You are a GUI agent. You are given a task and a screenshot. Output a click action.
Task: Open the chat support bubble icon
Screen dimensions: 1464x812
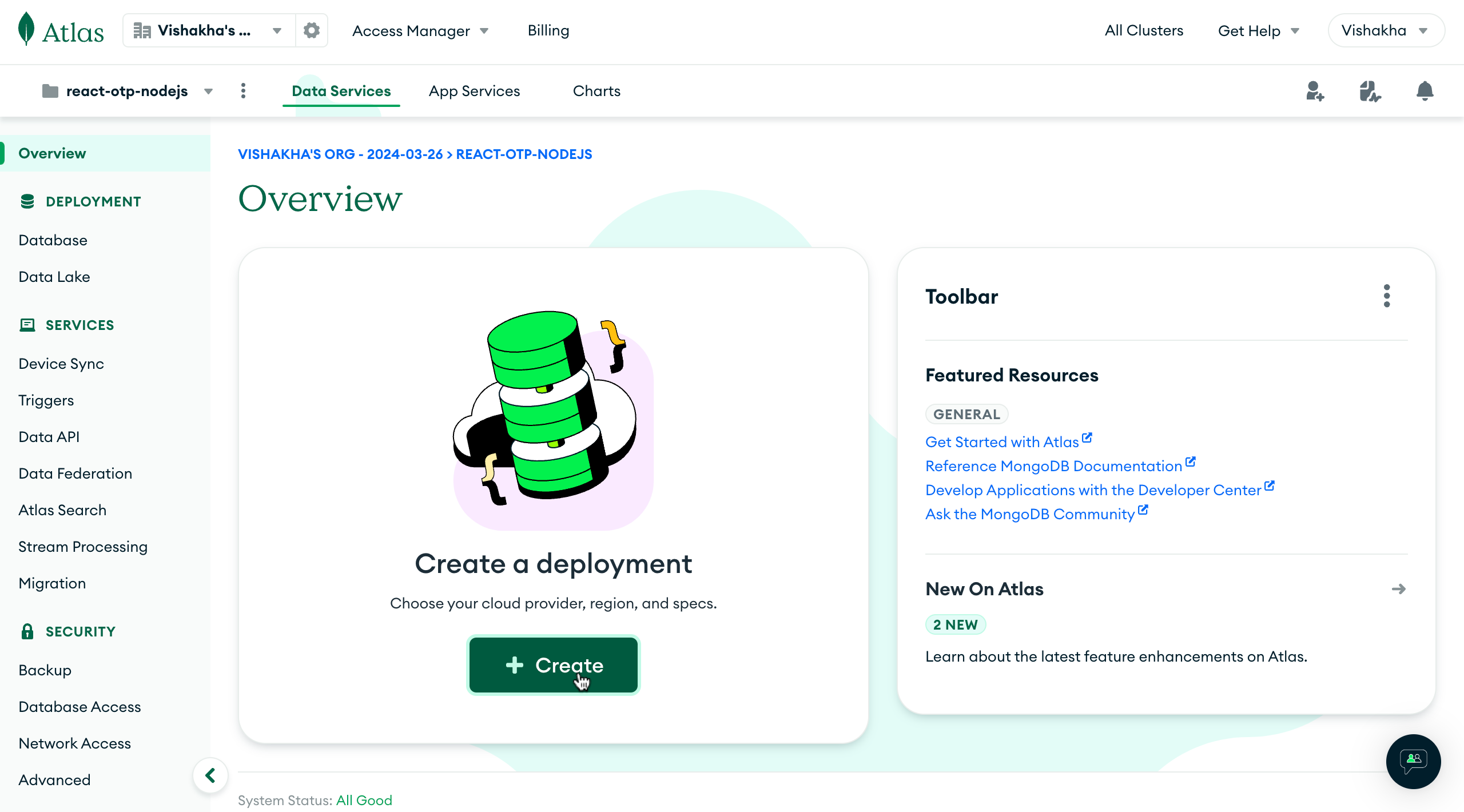(x=1413, y=761)
